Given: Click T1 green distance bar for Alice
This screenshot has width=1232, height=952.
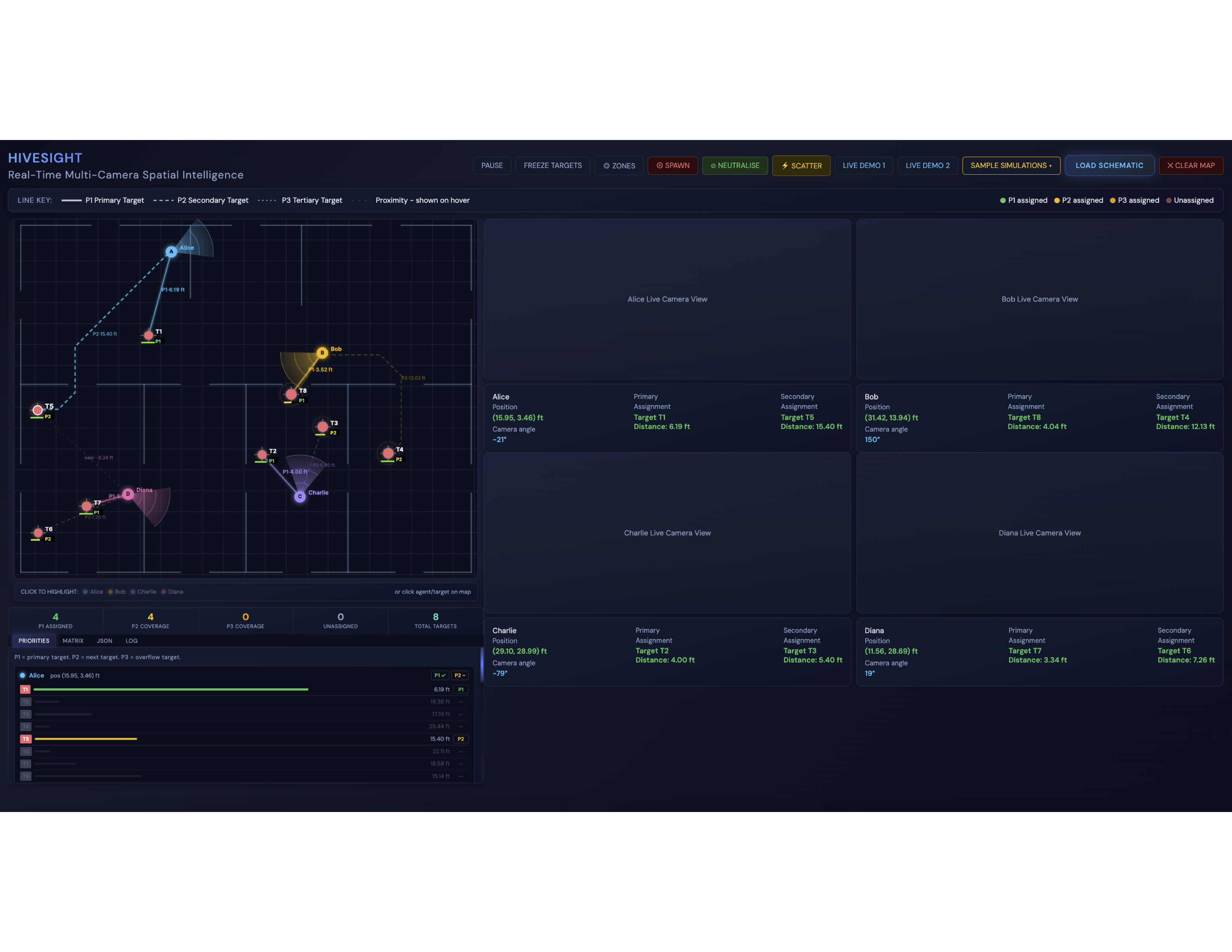Looking at the screenshot, I should (x=171, y=689).
